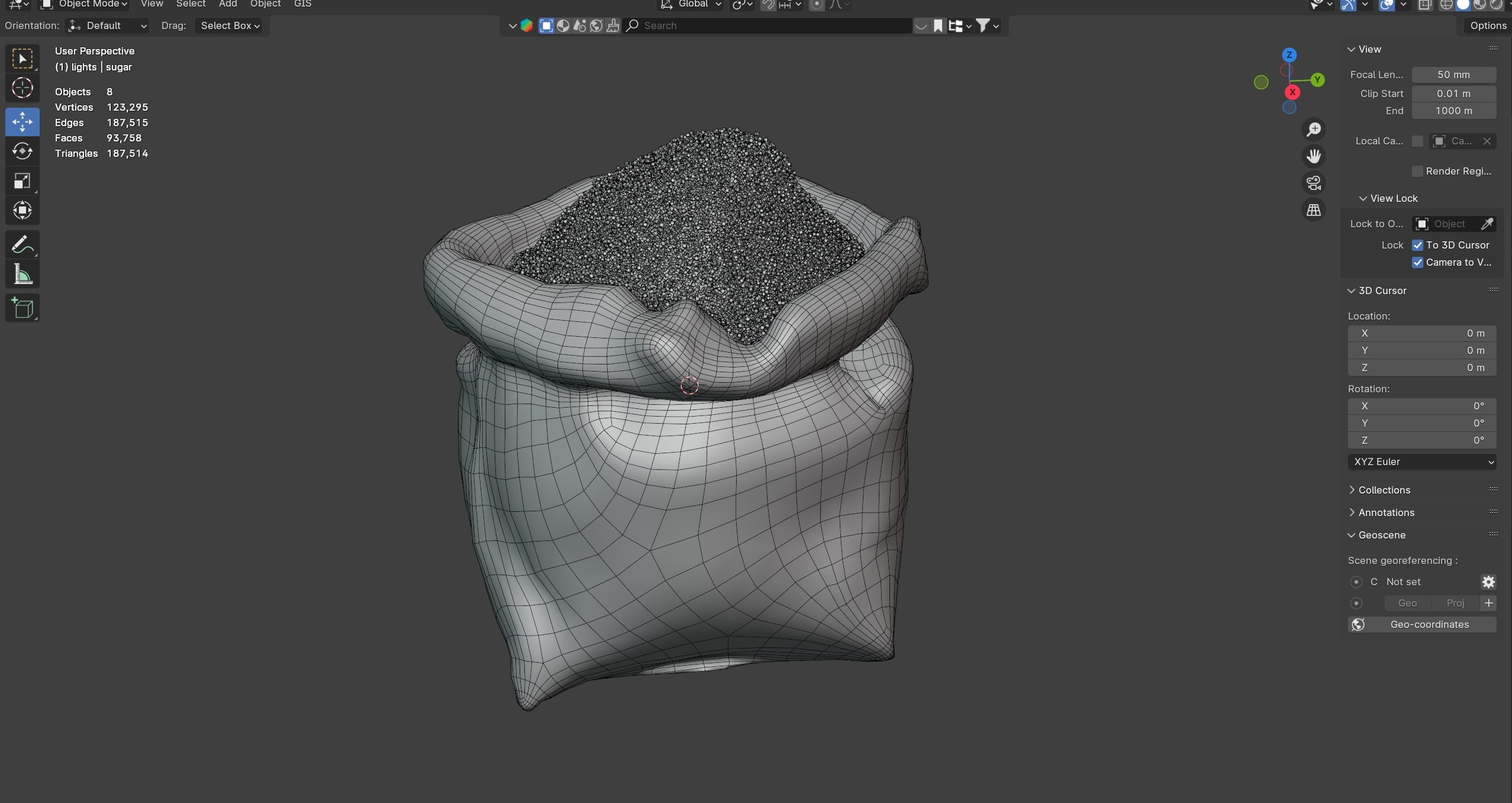Pick the Measure tool
Screen dimensions: 1512x803
(x=22, y=275)
